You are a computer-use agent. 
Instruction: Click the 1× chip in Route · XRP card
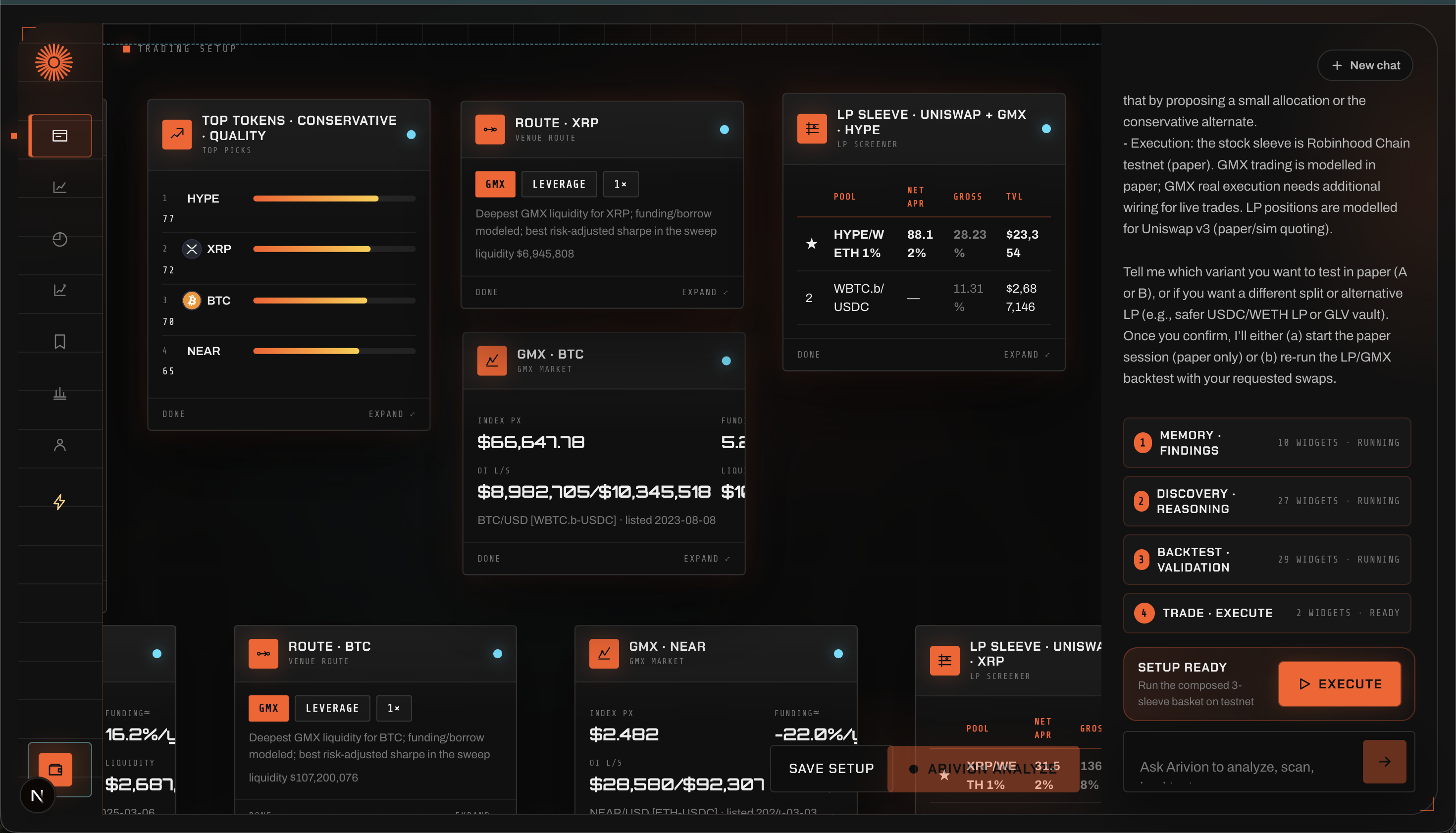tap(621, 184)
